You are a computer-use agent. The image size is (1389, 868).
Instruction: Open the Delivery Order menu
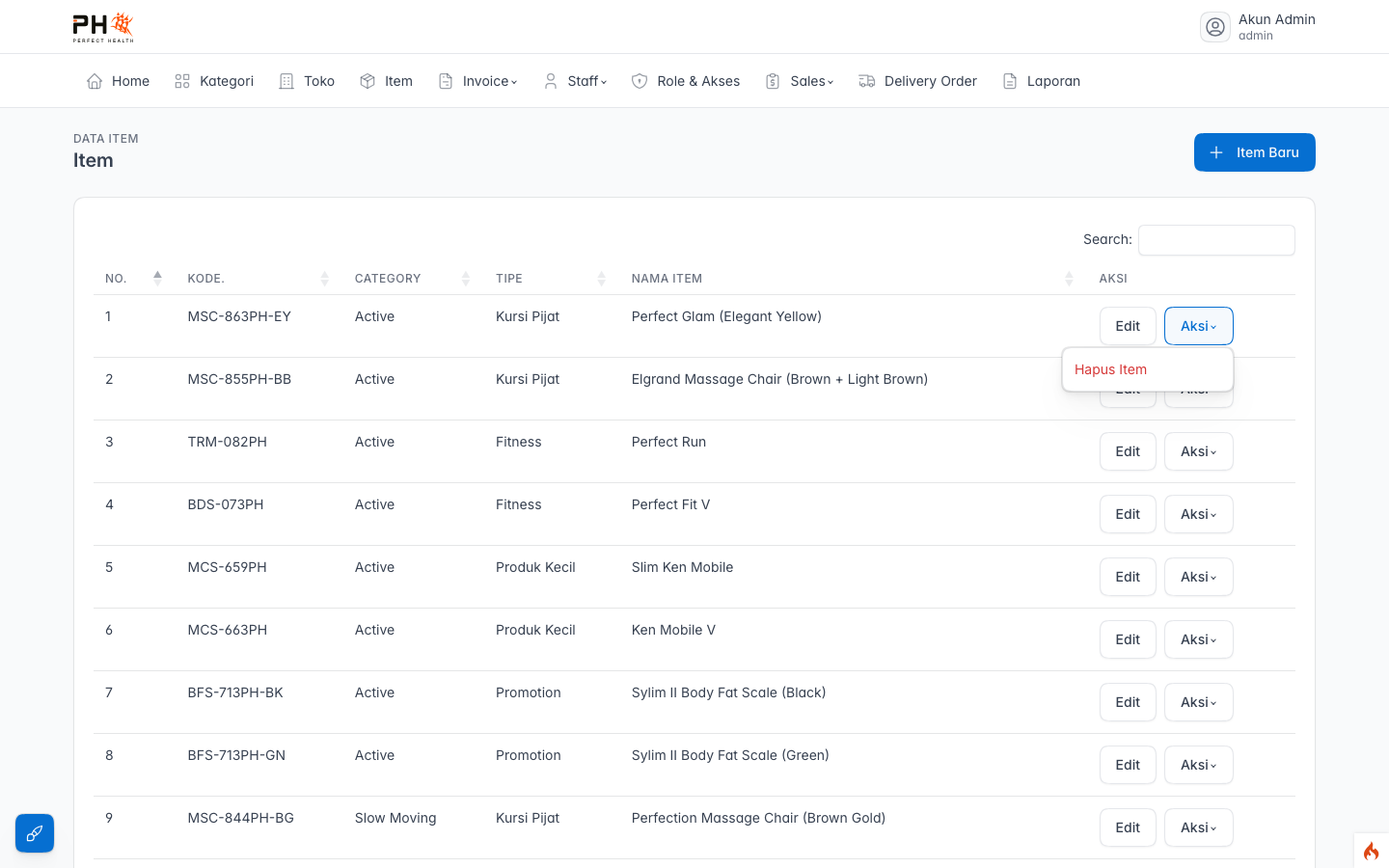918,81
